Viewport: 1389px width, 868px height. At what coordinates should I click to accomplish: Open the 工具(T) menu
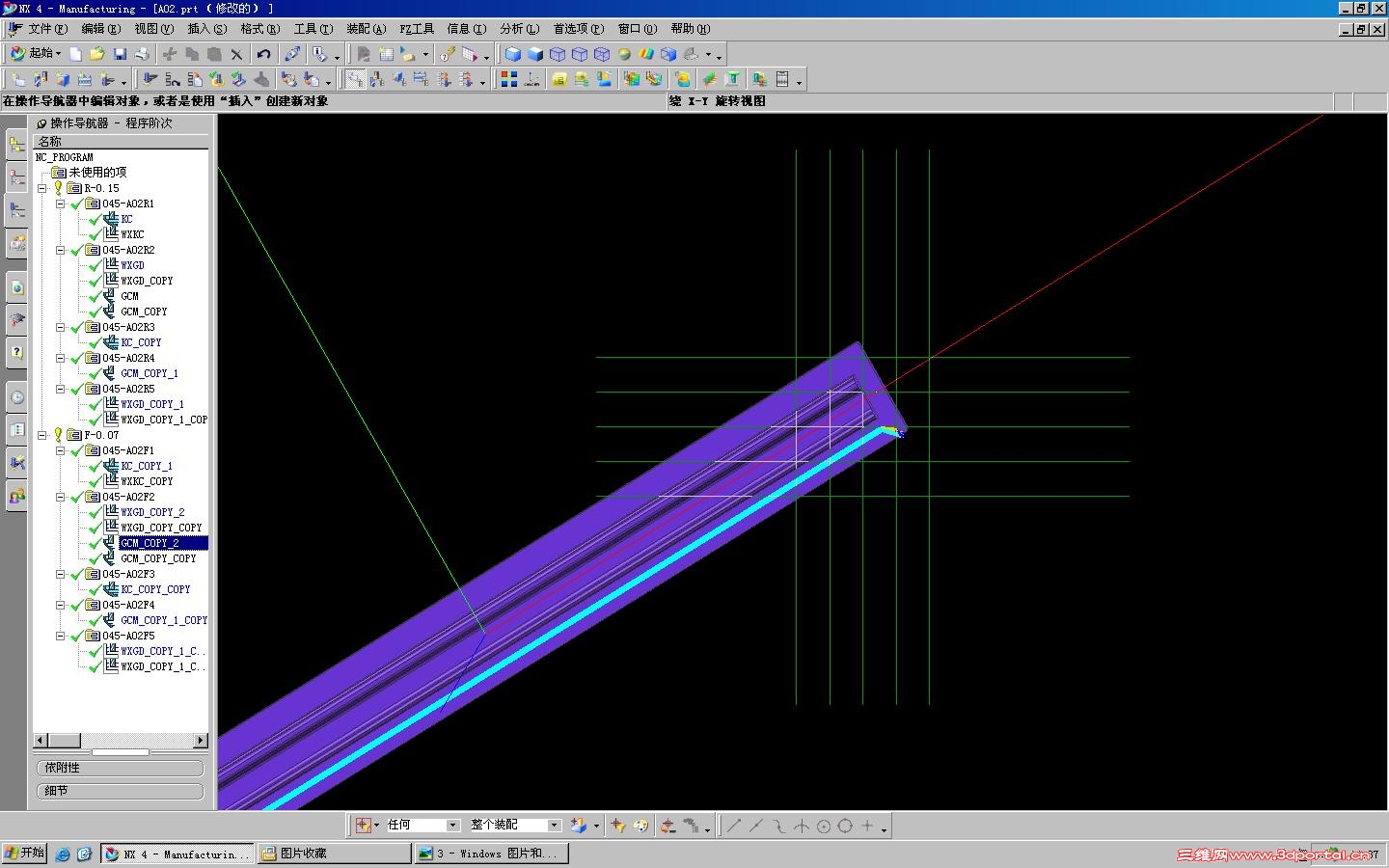pos(313,29)
